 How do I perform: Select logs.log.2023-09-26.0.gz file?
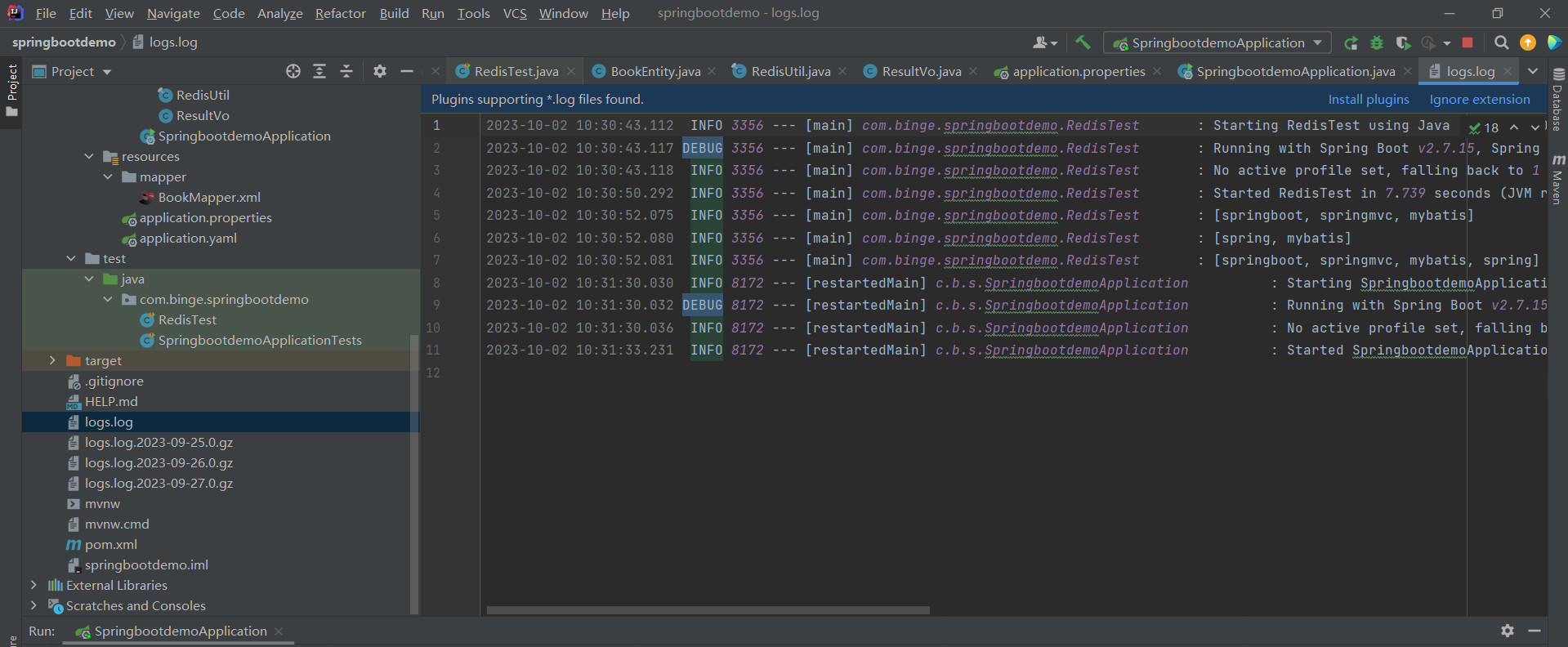[x=159, y=462]
